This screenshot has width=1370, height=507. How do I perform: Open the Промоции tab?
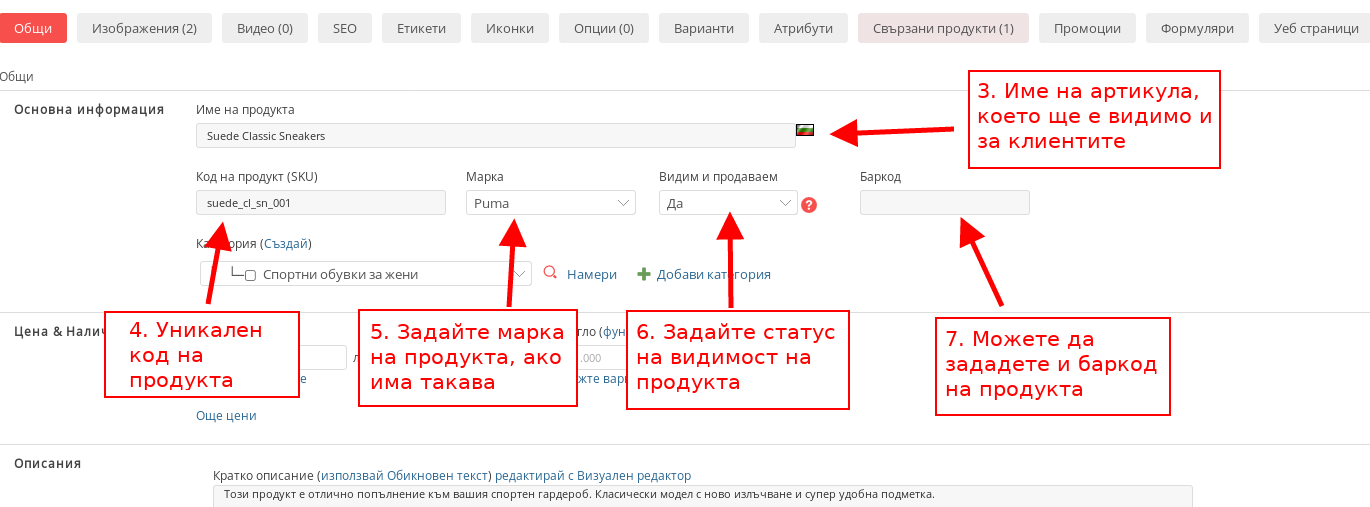click(x=1087, y=28)
